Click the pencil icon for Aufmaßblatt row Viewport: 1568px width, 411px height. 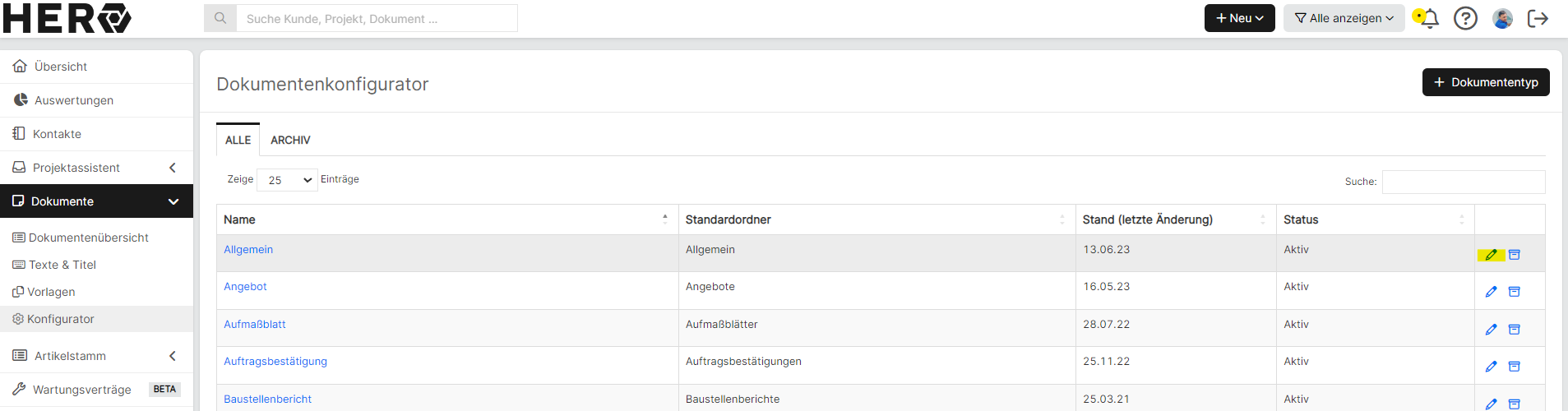pos(1491,330)
